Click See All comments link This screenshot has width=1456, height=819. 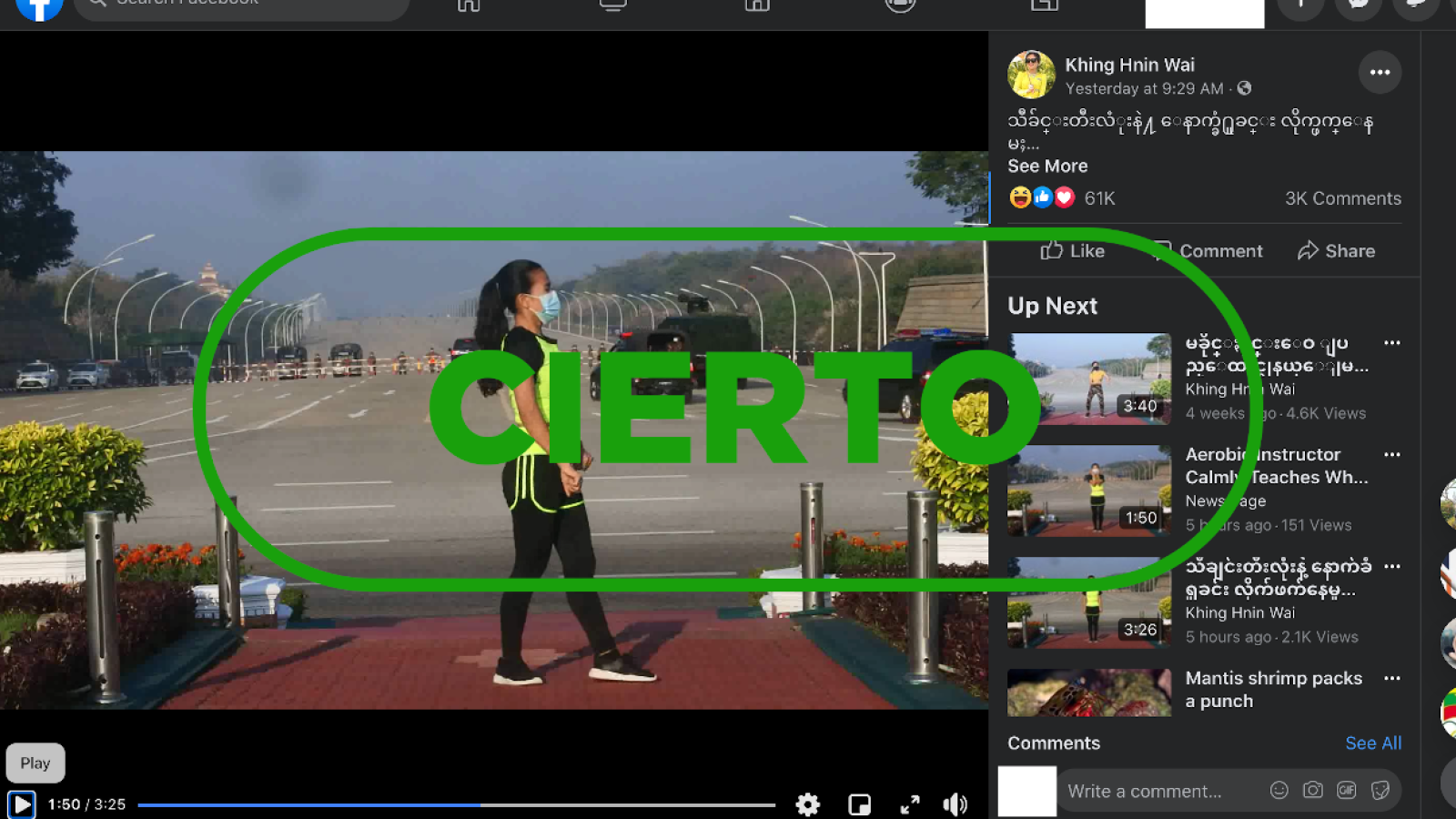(x=1372, y=743)
